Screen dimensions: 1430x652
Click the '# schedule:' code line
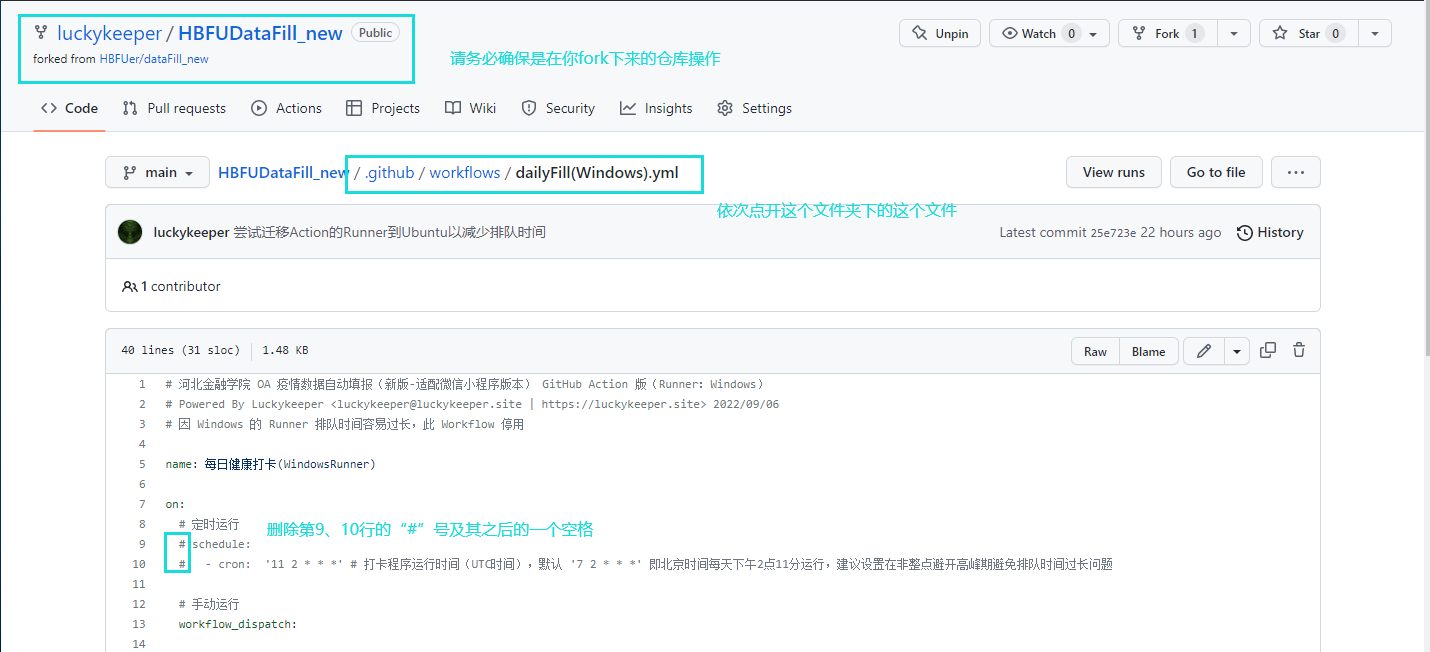215,544
